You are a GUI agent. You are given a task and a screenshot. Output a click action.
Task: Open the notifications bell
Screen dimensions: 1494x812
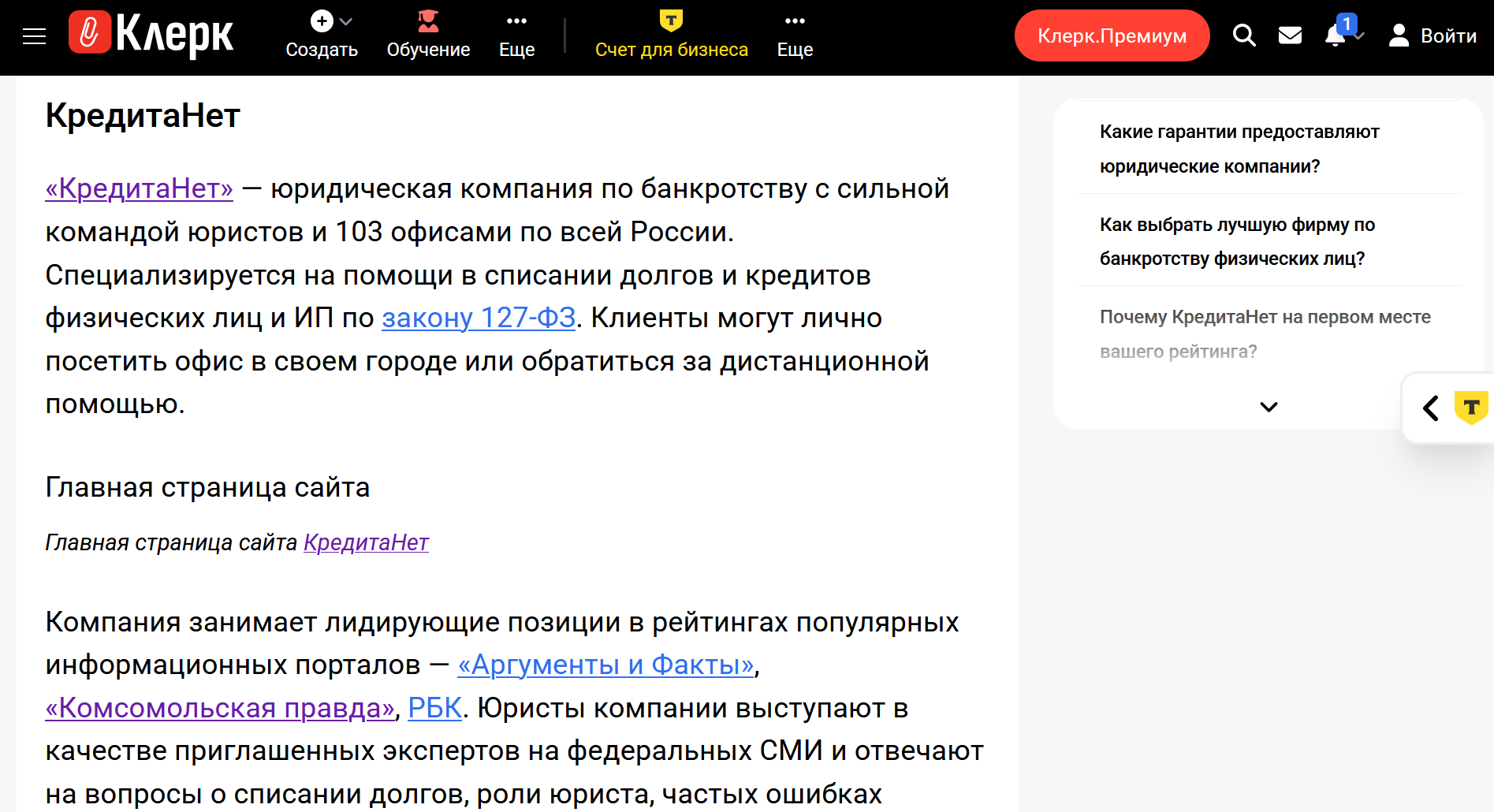pyautogui.click(x=1336, y=35)
